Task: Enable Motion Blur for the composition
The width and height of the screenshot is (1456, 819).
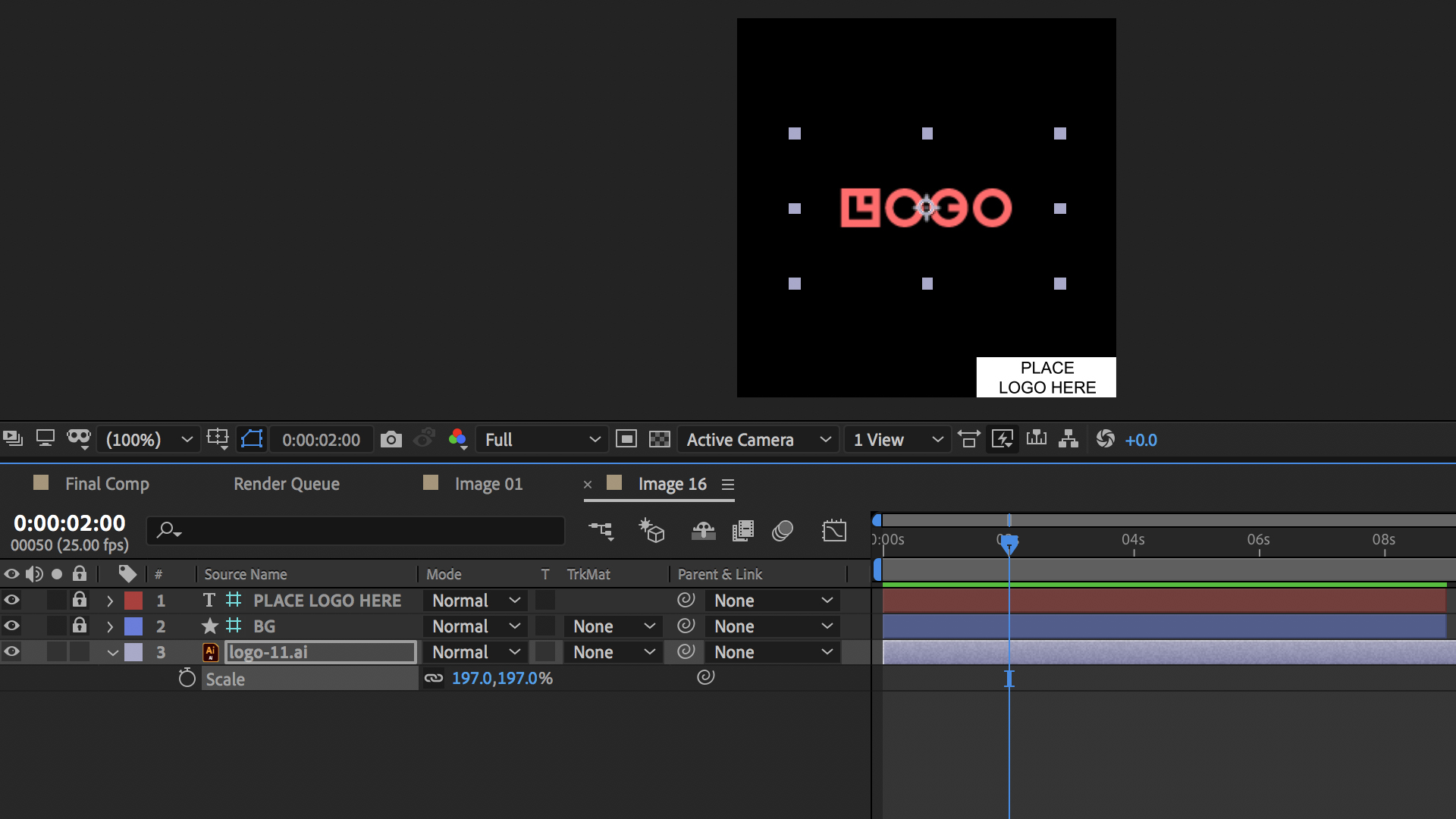Action: pyautogui.click(x=783, y=531)
